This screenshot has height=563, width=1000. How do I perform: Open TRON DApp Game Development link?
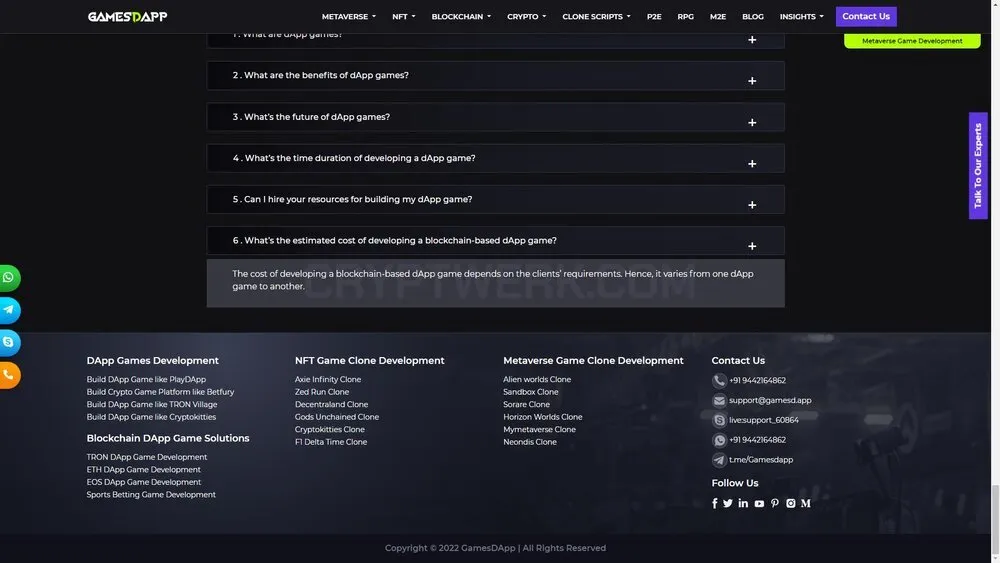click(x=147, y=457)
